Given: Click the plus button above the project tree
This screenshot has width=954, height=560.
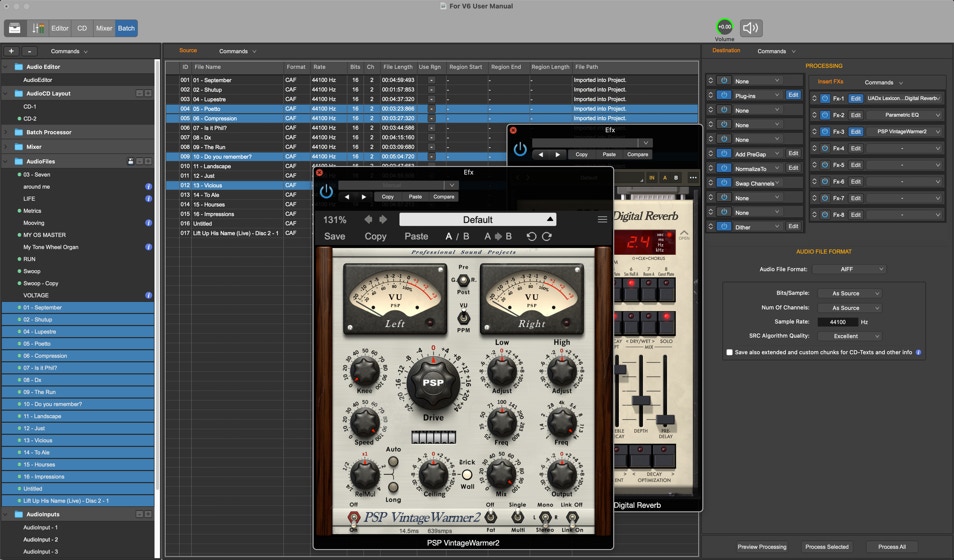Looking at the screenshot, I should [11, 51].
